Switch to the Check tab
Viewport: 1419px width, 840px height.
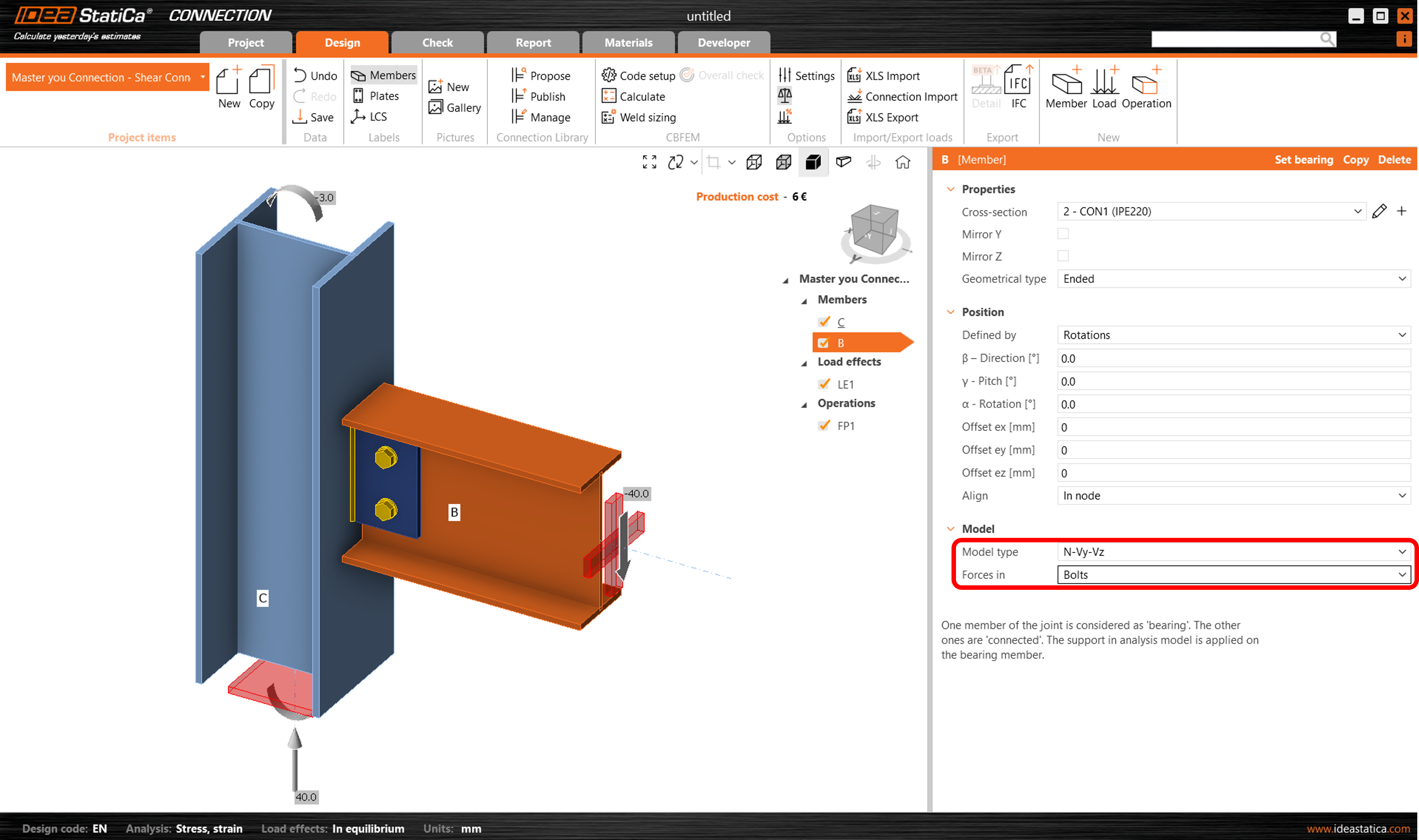coord(437,43)
